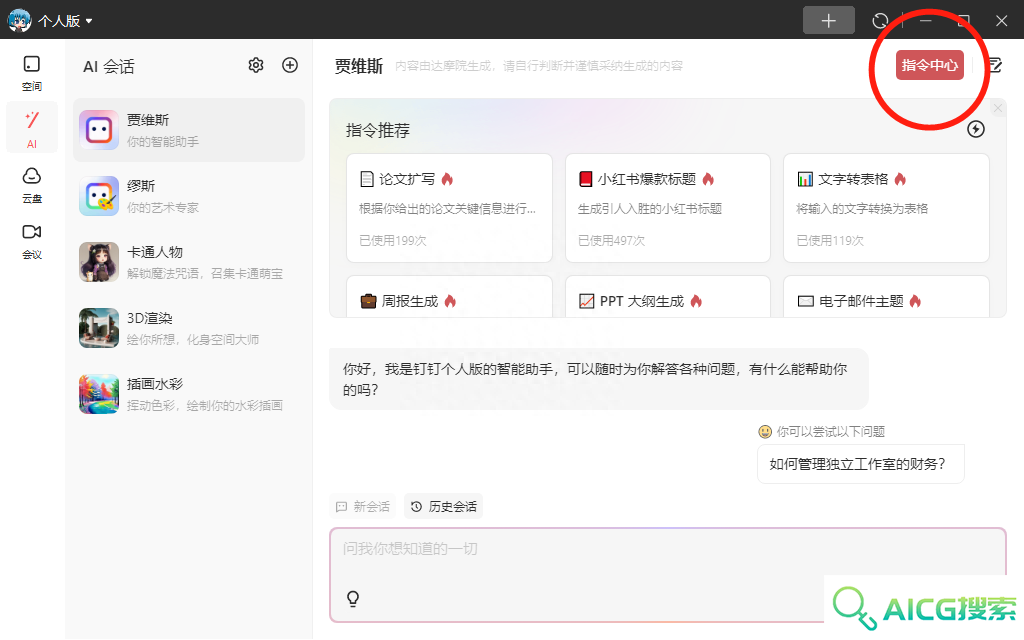
Task: Click the 论文扩写 document icon
Action: [367, 179]
